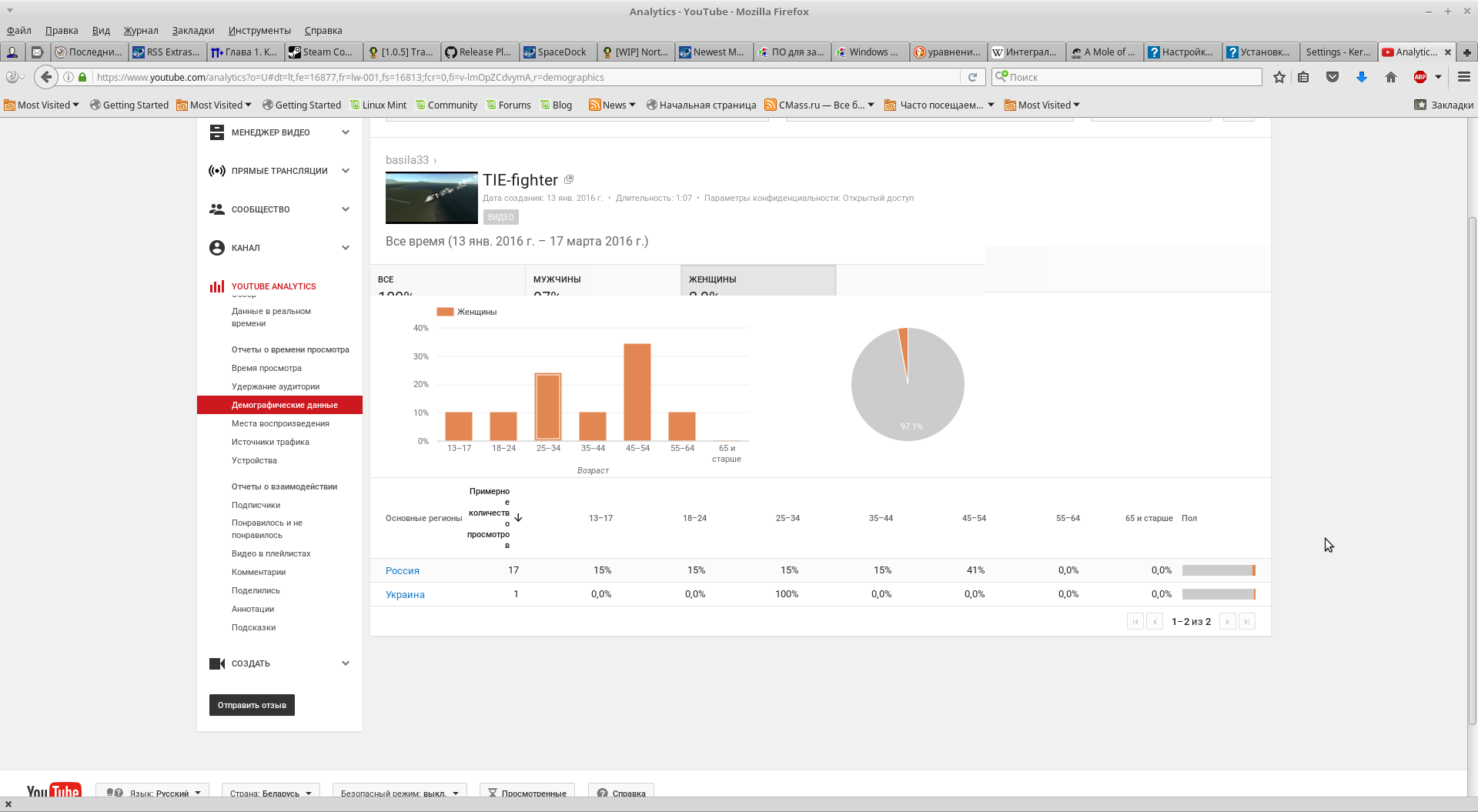Reload the page with the refresh icon
Screen dimensions: 1478x812
click(x=972, y=77)
